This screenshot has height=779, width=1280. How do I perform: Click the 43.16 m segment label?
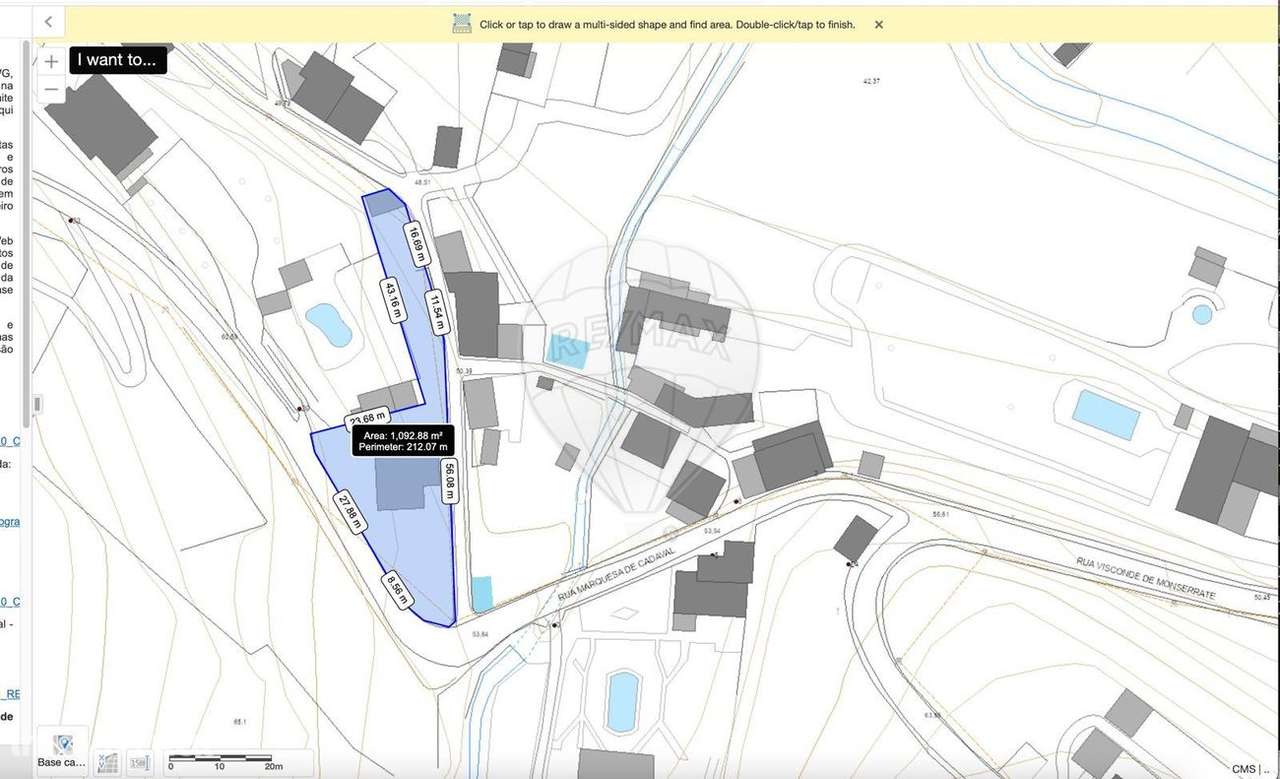point(393,300)
